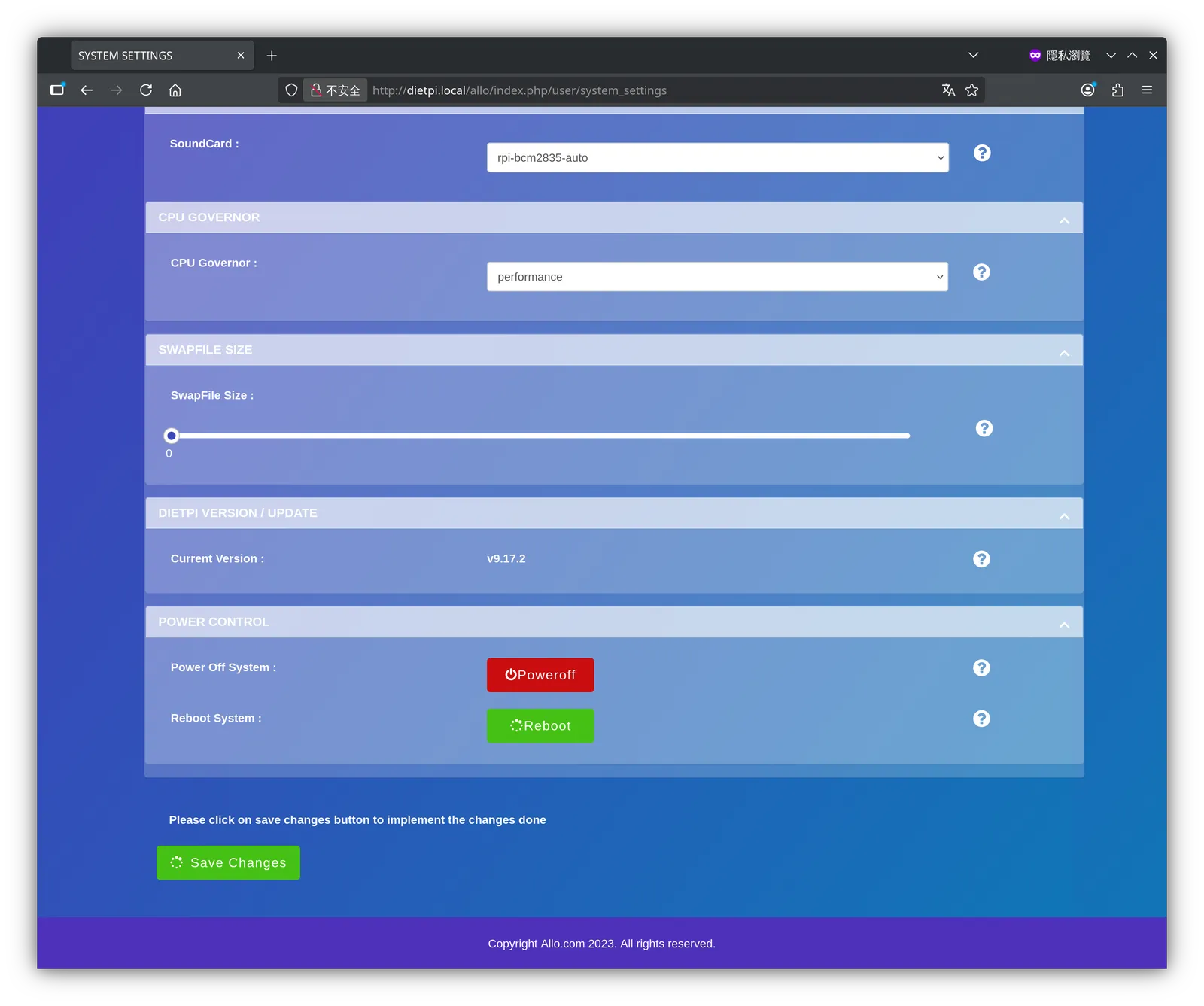Open the CPU Governor performance dropdown

point(717,276)
